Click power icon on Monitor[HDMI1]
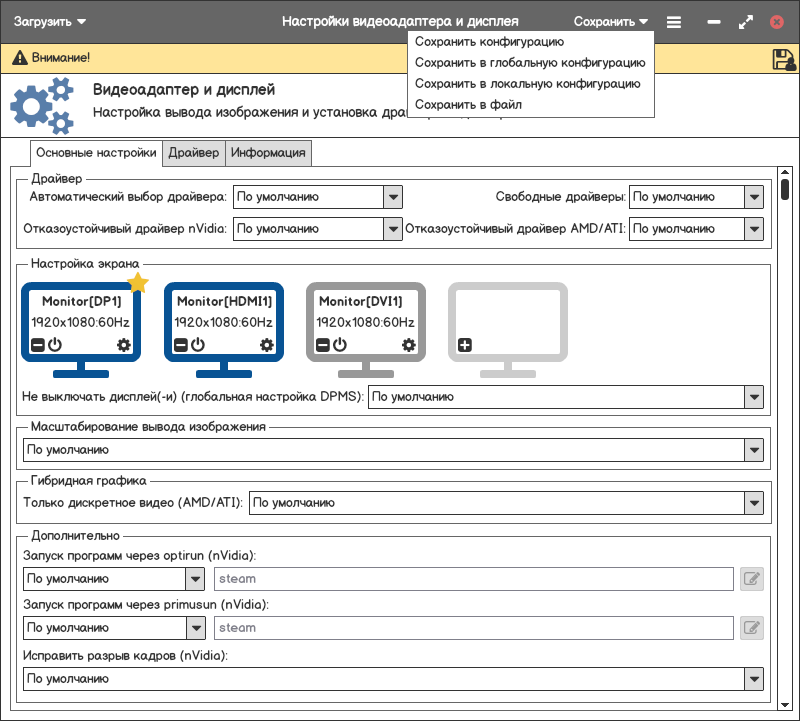Screen dimensions: 800x721 coord(198,345)
